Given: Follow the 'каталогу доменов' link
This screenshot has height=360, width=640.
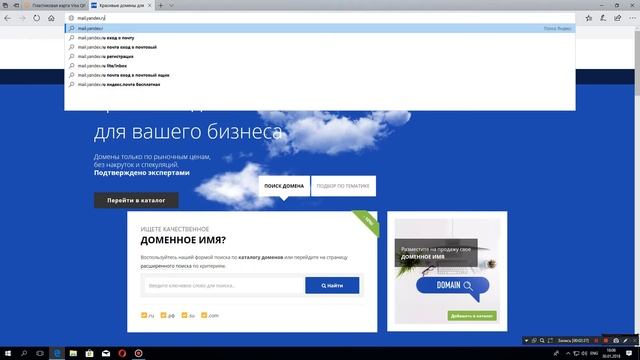Looking at the screenshot, I should click(260, 258).
